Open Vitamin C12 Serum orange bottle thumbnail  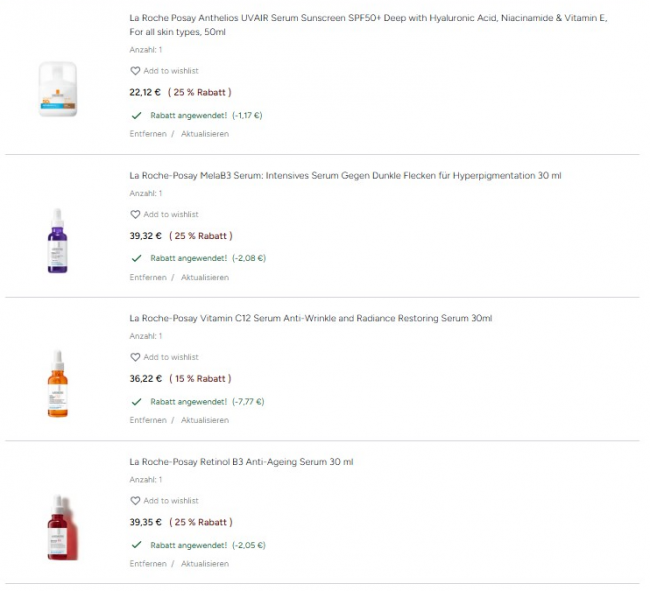pyautogui.click(x=57, y=384)
